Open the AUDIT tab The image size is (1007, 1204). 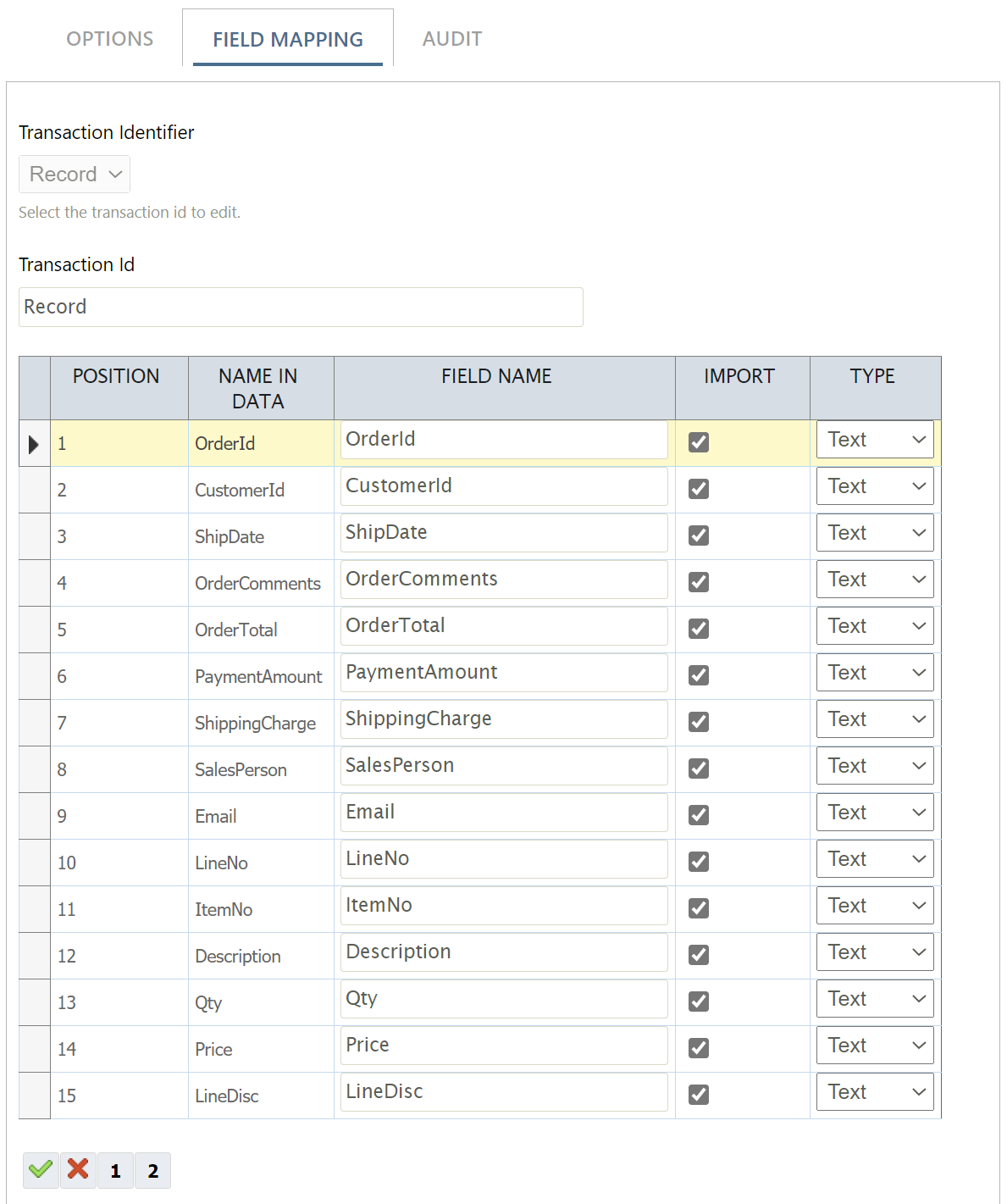click(452, 38)
